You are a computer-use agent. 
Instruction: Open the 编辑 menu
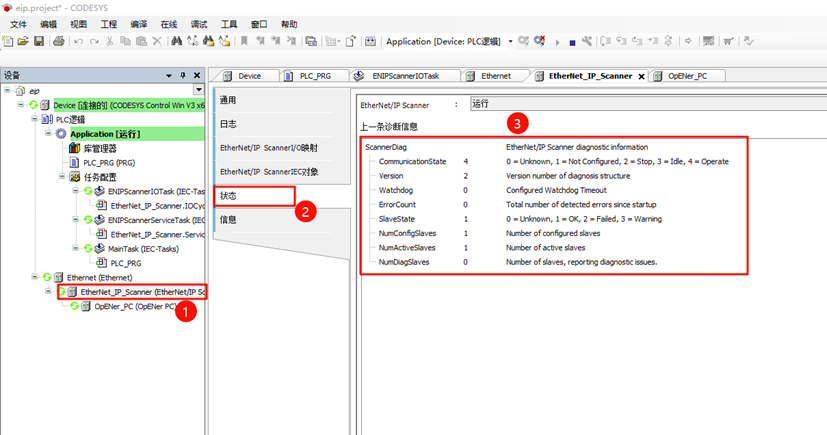[x=48, y=24]
